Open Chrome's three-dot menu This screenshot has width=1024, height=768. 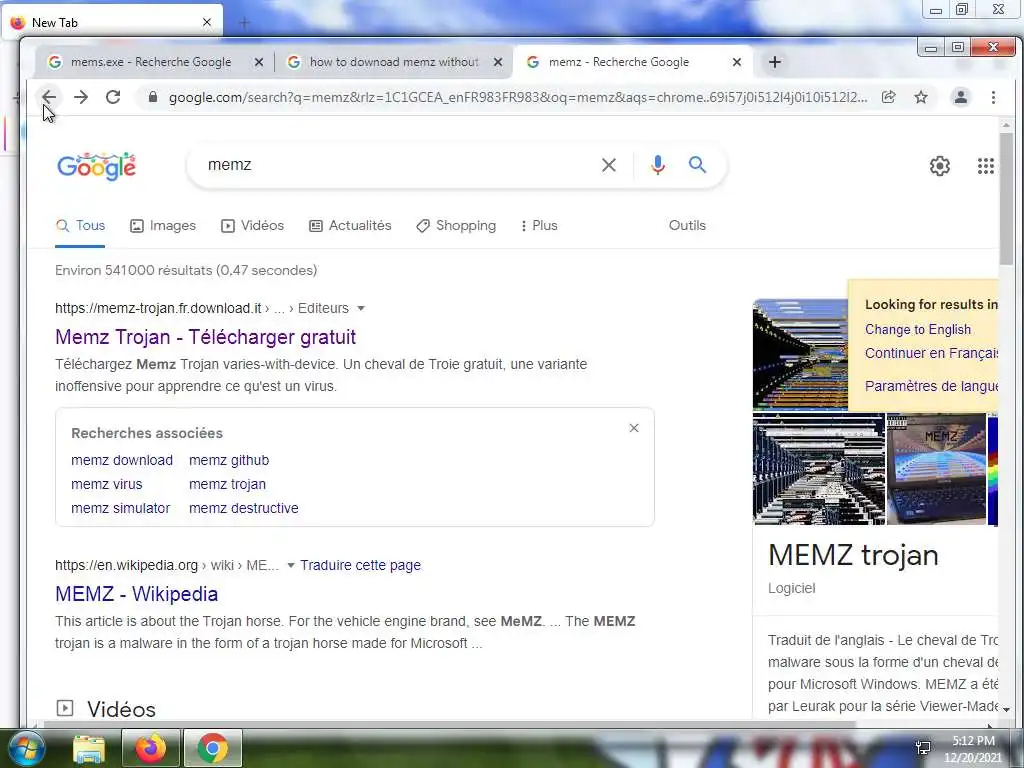pyautogui.click(x=993, y=97)
